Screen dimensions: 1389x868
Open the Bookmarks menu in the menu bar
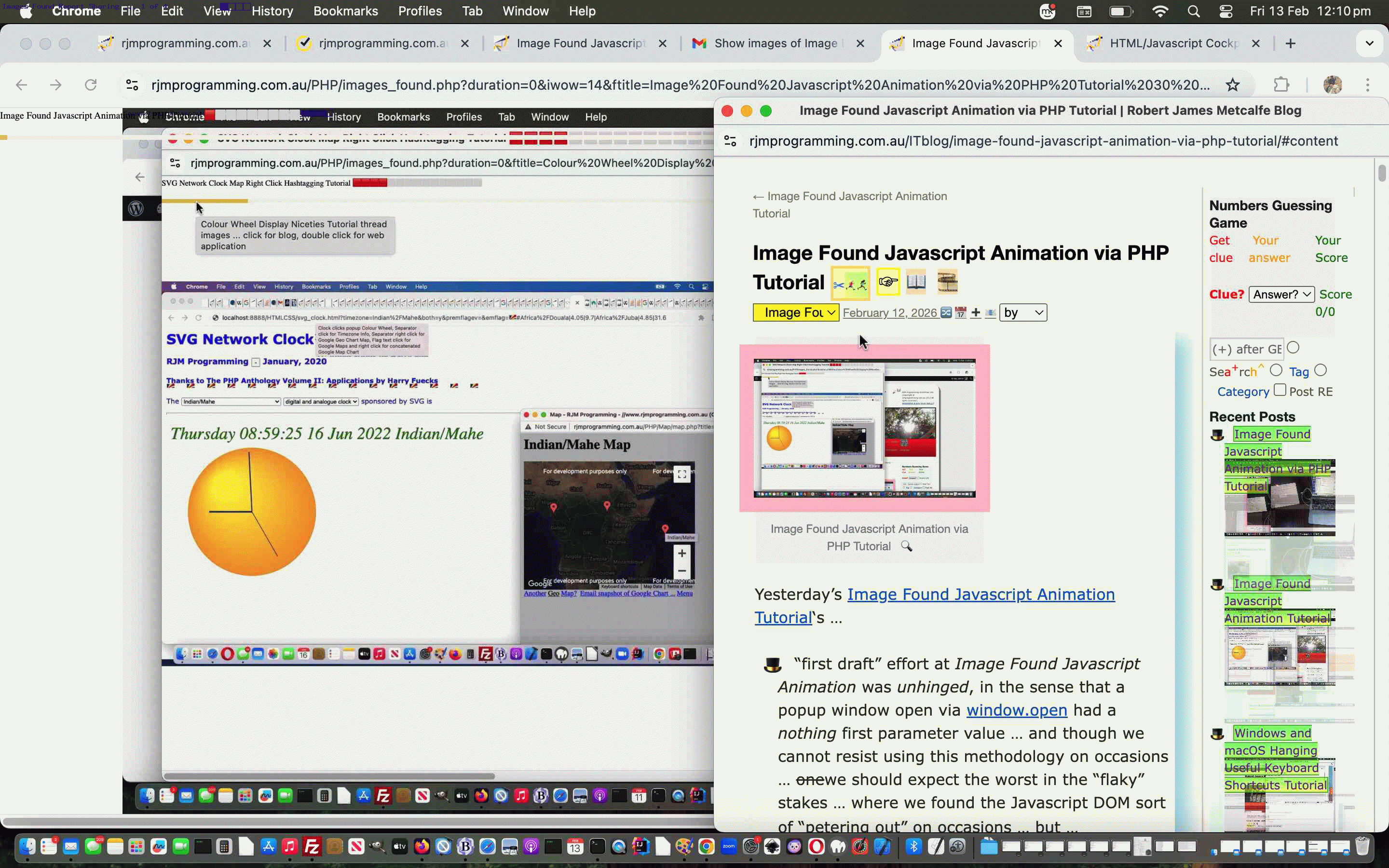(x=345, y=11)
